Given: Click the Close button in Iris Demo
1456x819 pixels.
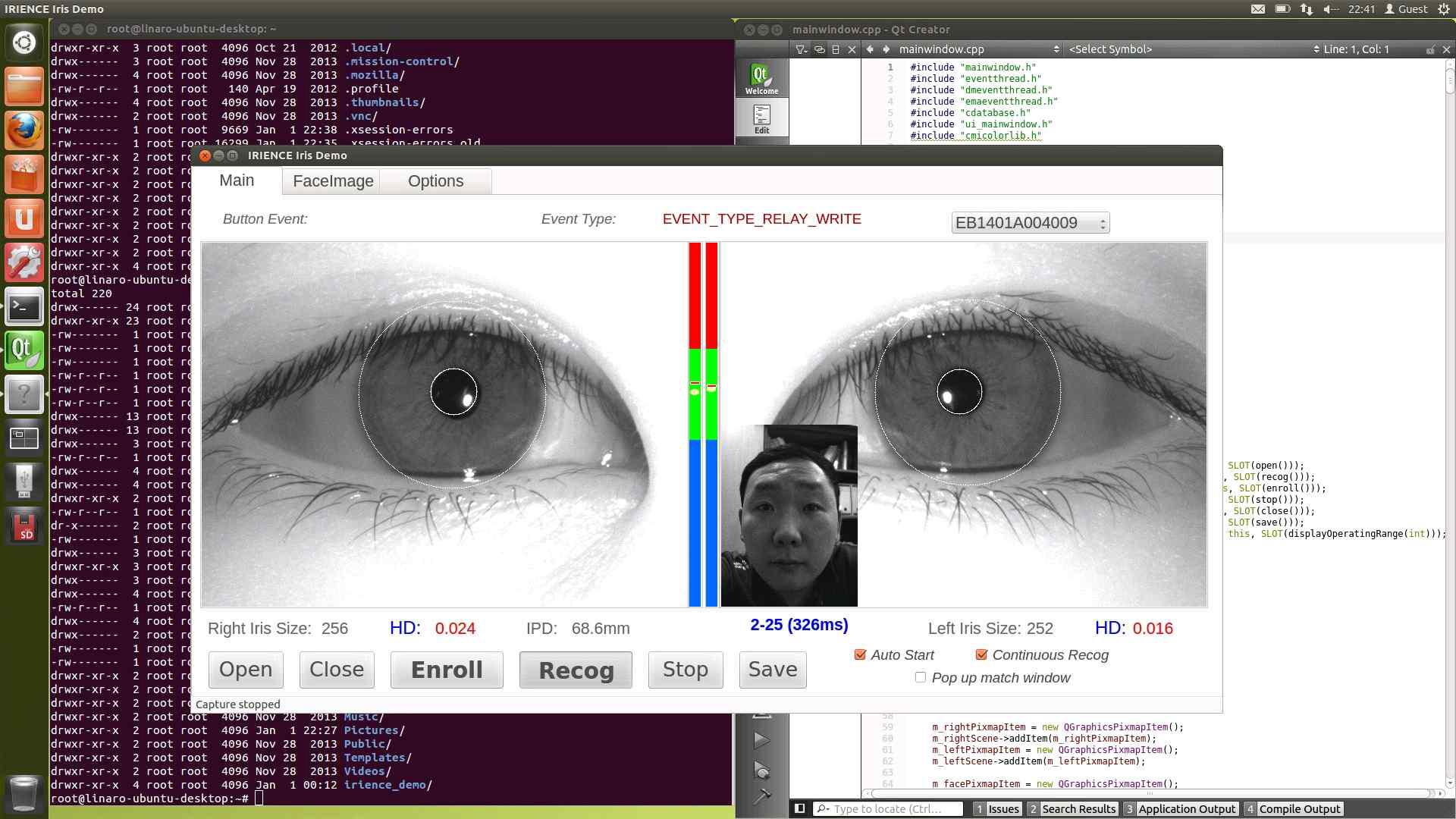Looking at the screenshot, I should (337, 670).
